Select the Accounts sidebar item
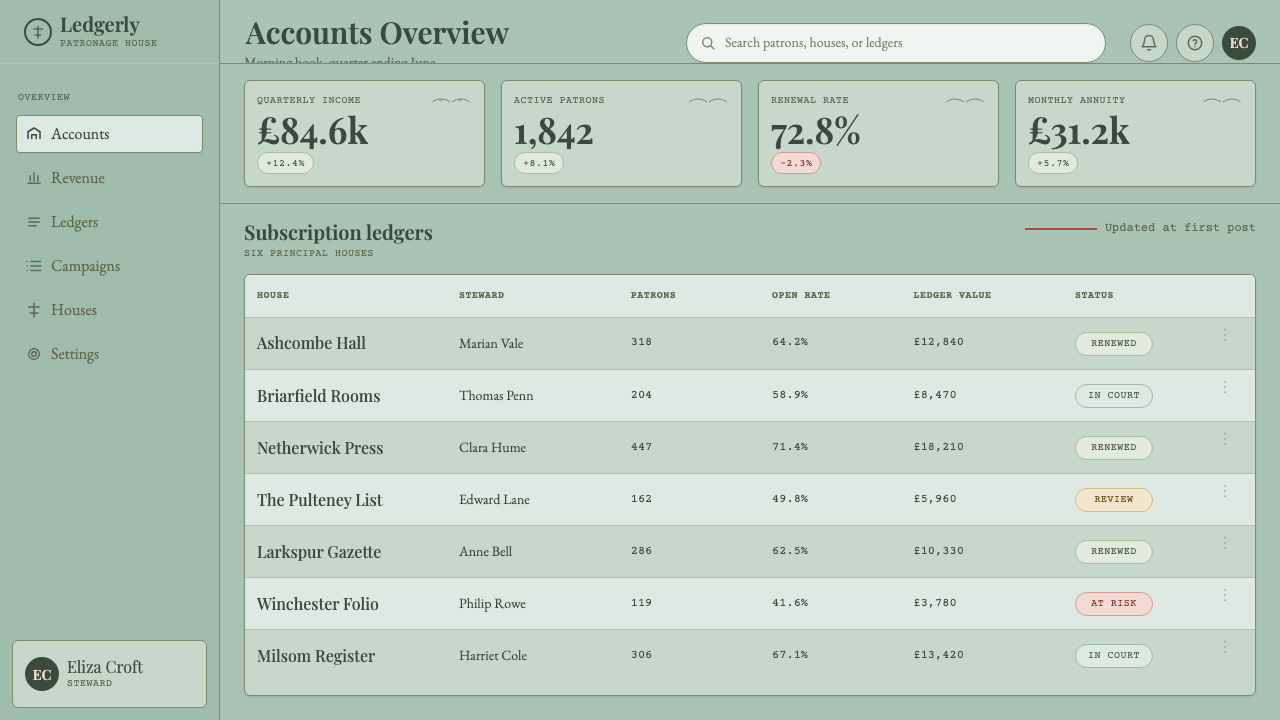This screenshot has width=1280, height=720. 109,134
